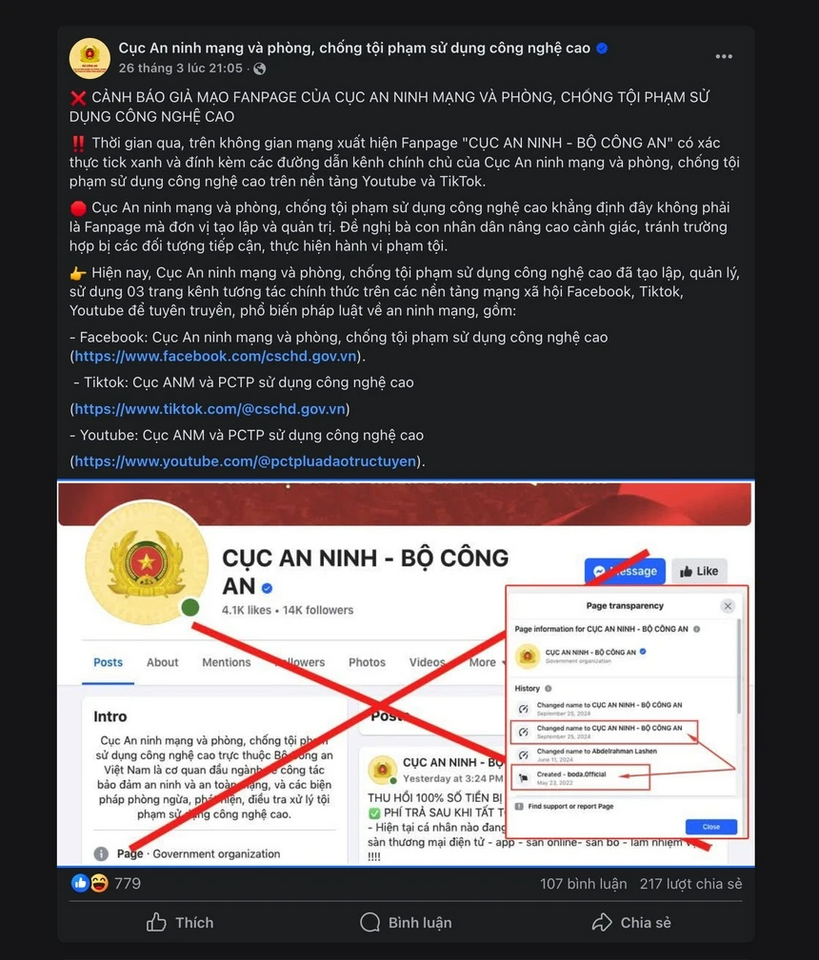
Task: Click the X close icon on Page transparency
Action: tap(727, 606)
